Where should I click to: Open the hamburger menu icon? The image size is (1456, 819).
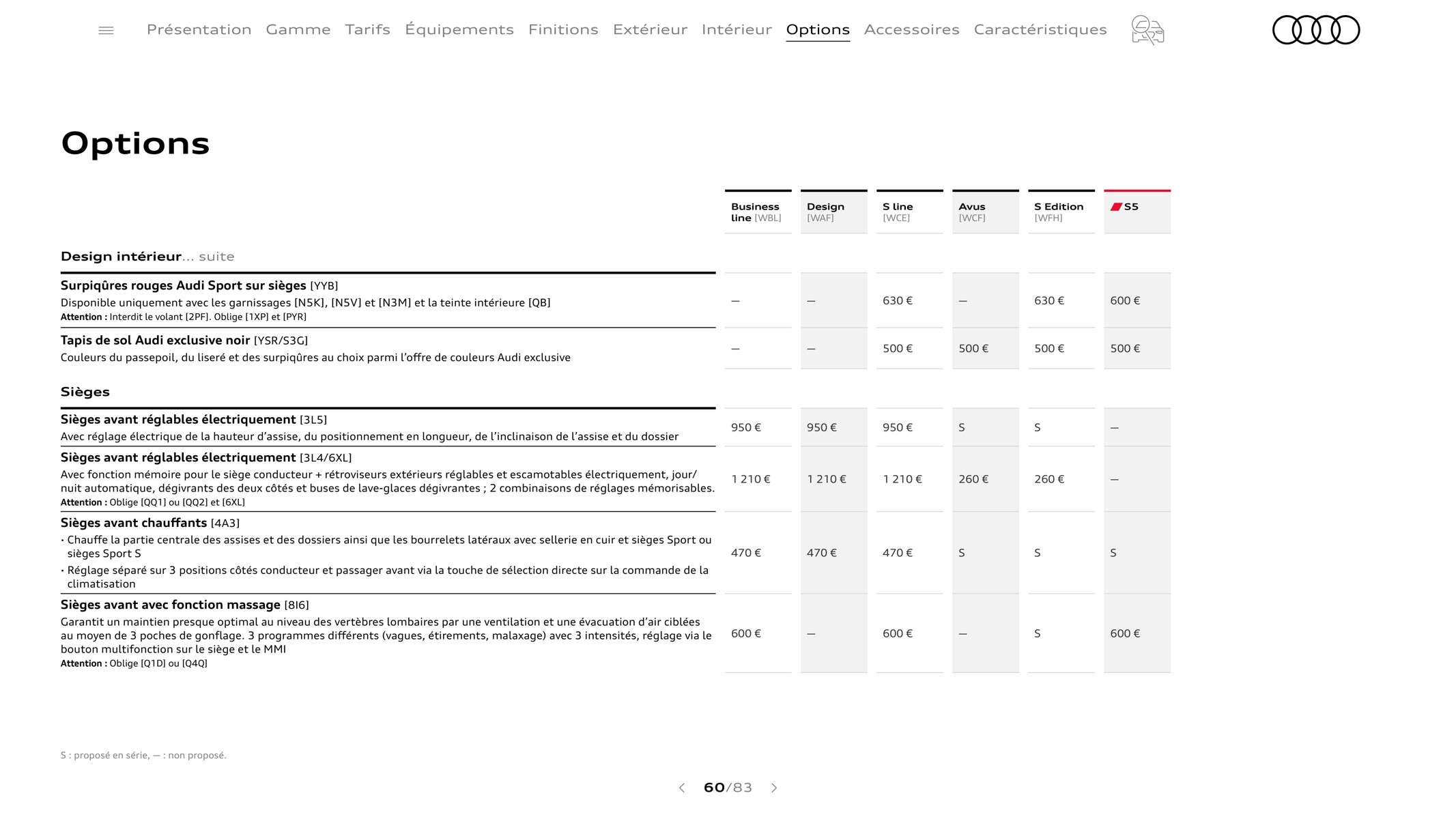coord(106,30)
